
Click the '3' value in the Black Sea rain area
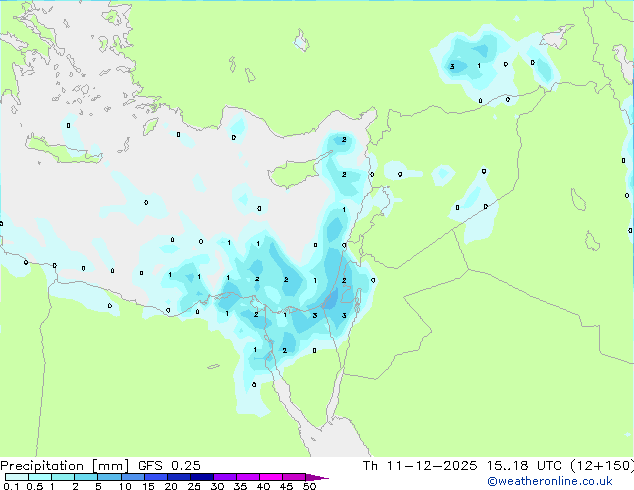point(452,67)
